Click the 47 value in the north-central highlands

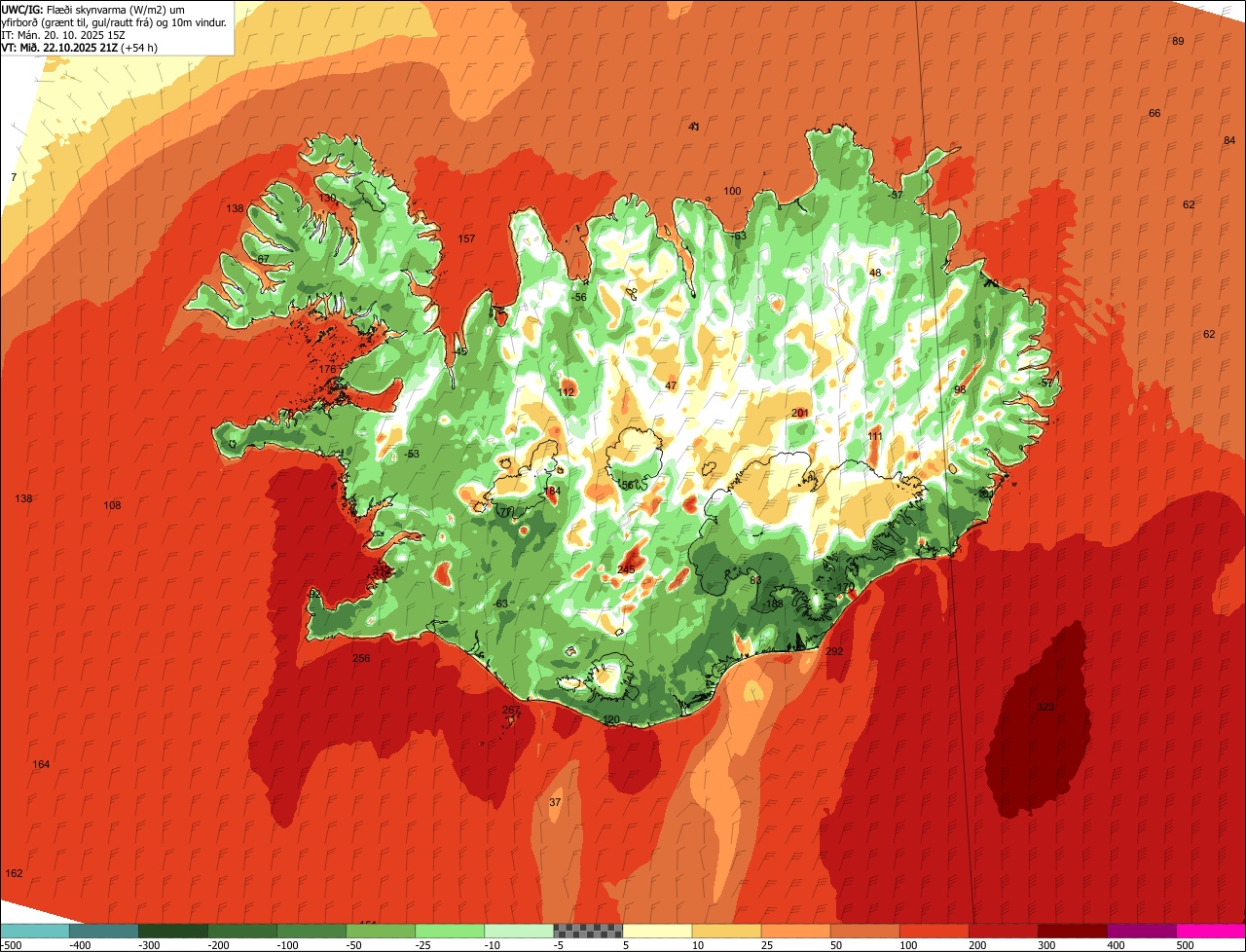pos(671,385)
